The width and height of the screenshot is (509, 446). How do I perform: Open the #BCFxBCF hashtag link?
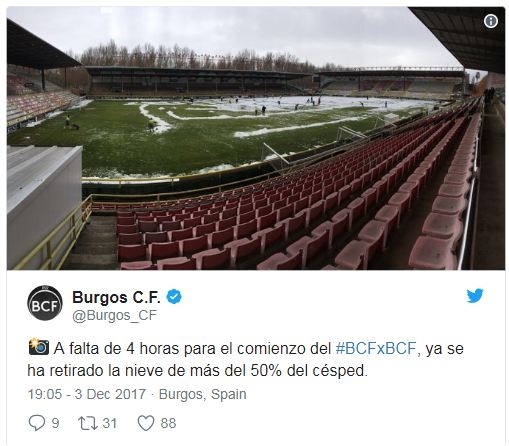point(377,349)
